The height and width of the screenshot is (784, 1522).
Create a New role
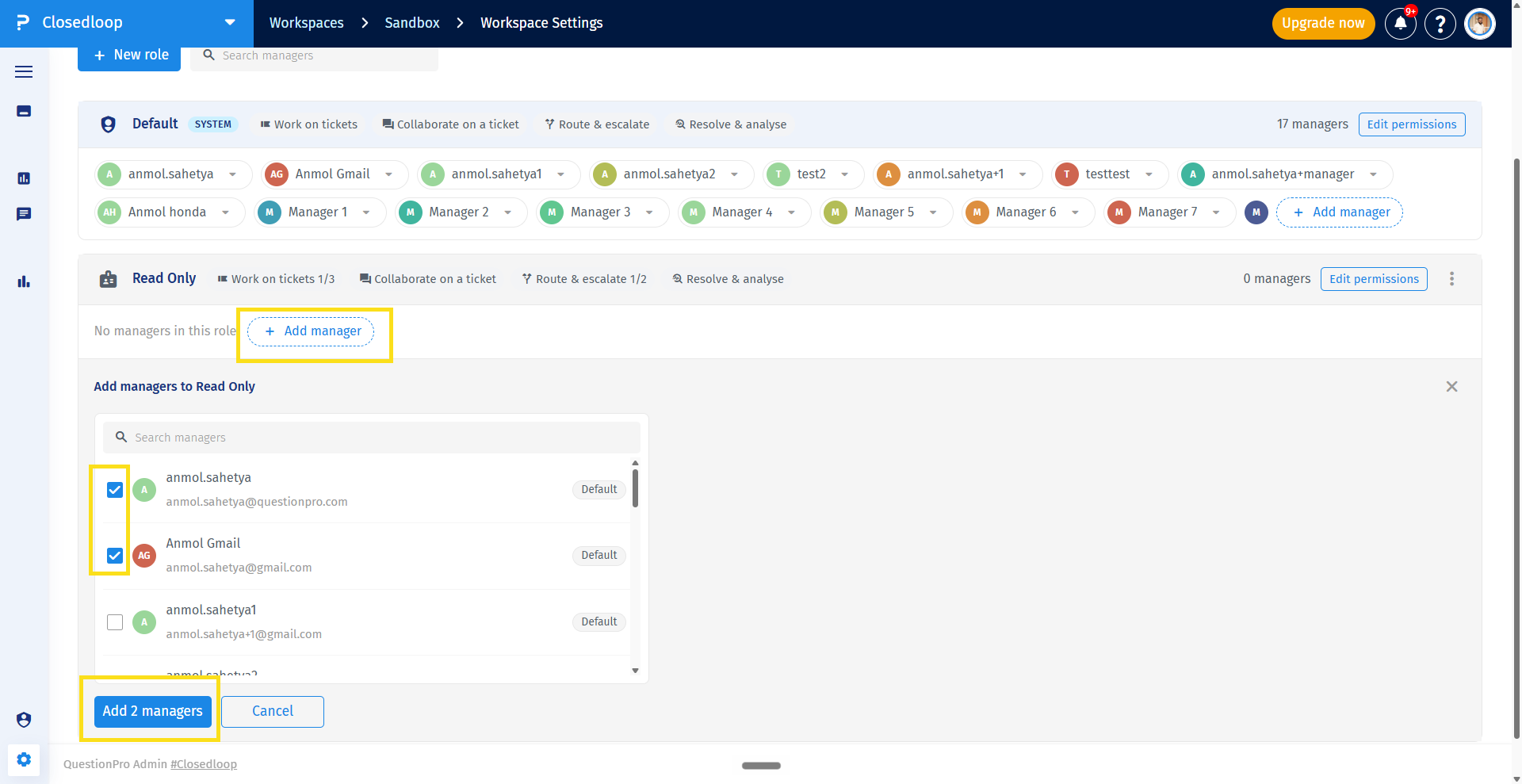[129, 55]
